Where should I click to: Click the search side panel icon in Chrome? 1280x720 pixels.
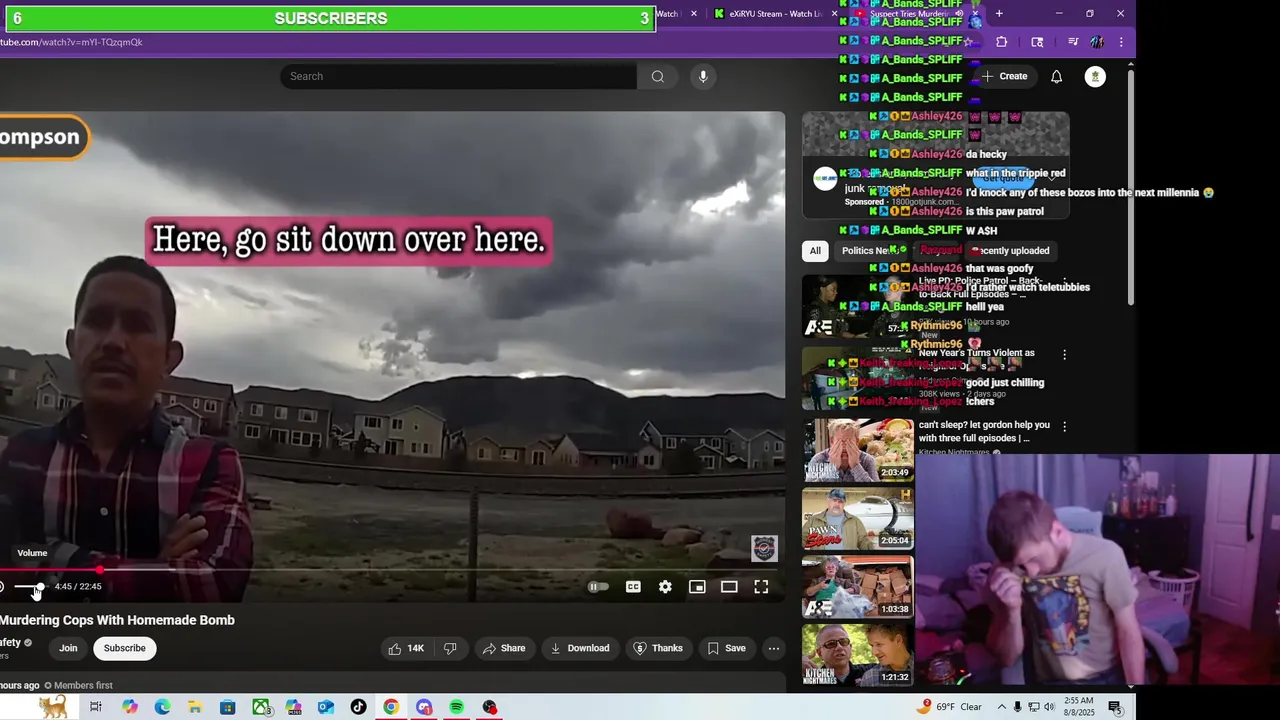[1037, 42]
